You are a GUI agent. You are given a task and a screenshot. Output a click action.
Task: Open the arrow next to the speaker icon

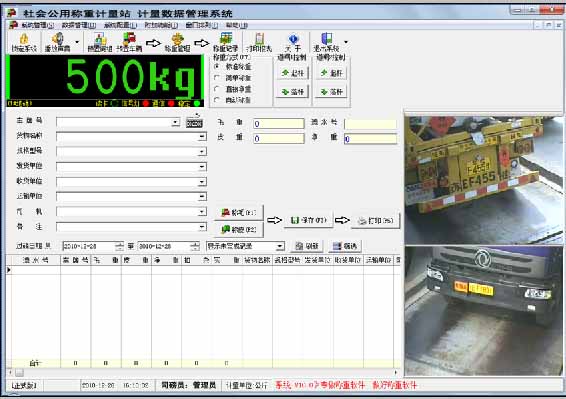point(77,42)
